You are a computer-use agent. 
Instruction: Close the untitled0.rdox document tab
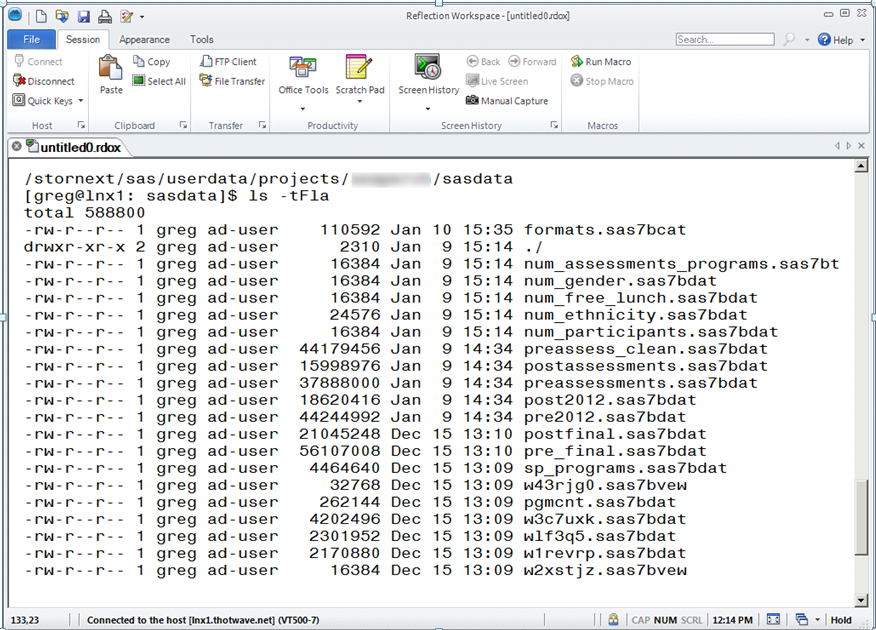point(17,146)
